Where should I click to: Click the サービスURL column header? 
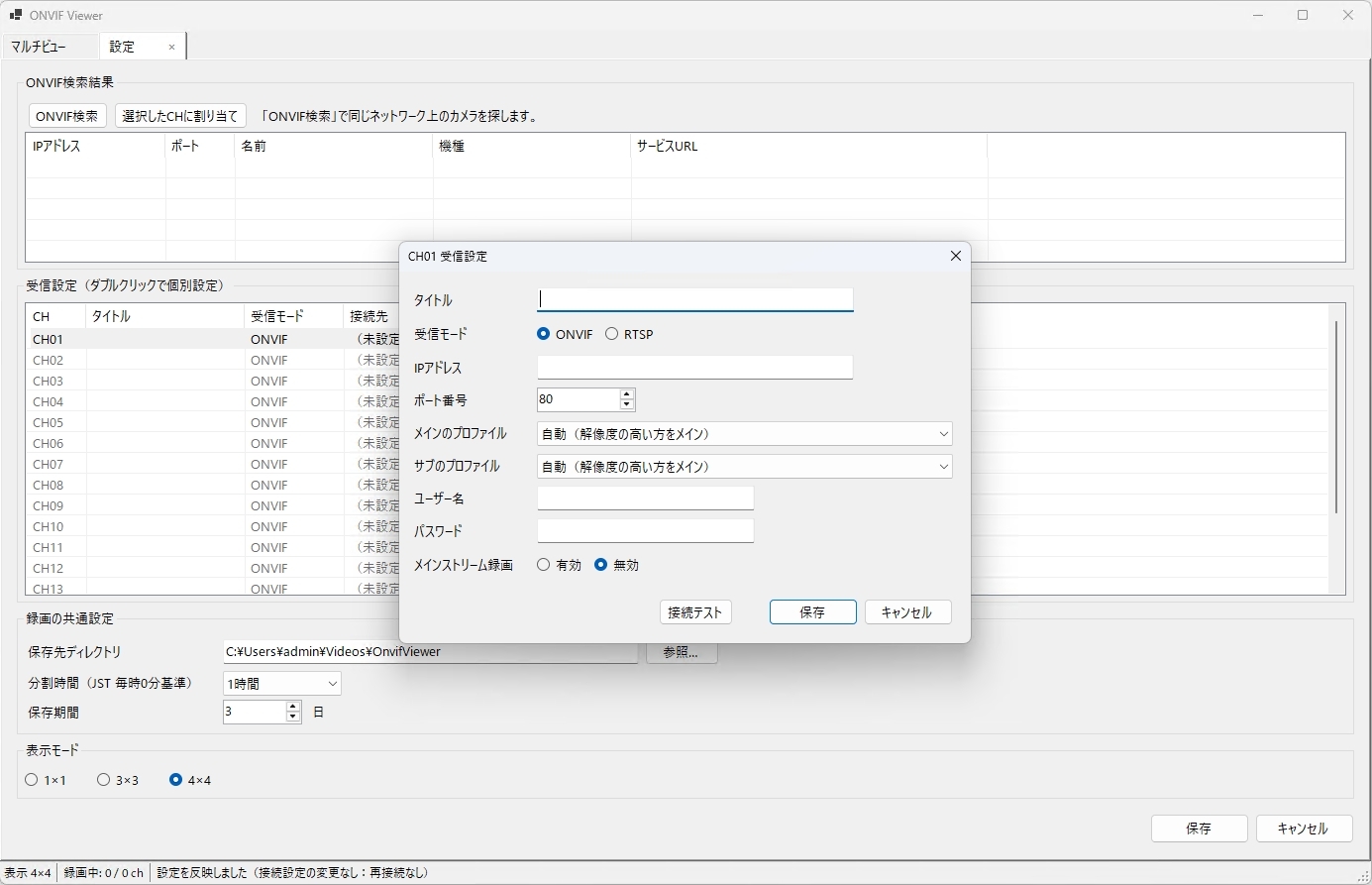pyautogui.click(x=809, y=146)
